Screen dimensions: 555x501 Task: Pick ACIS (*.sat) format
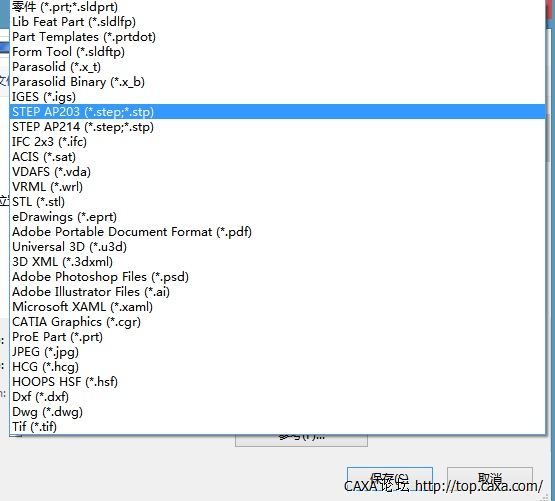pos(278,157)
